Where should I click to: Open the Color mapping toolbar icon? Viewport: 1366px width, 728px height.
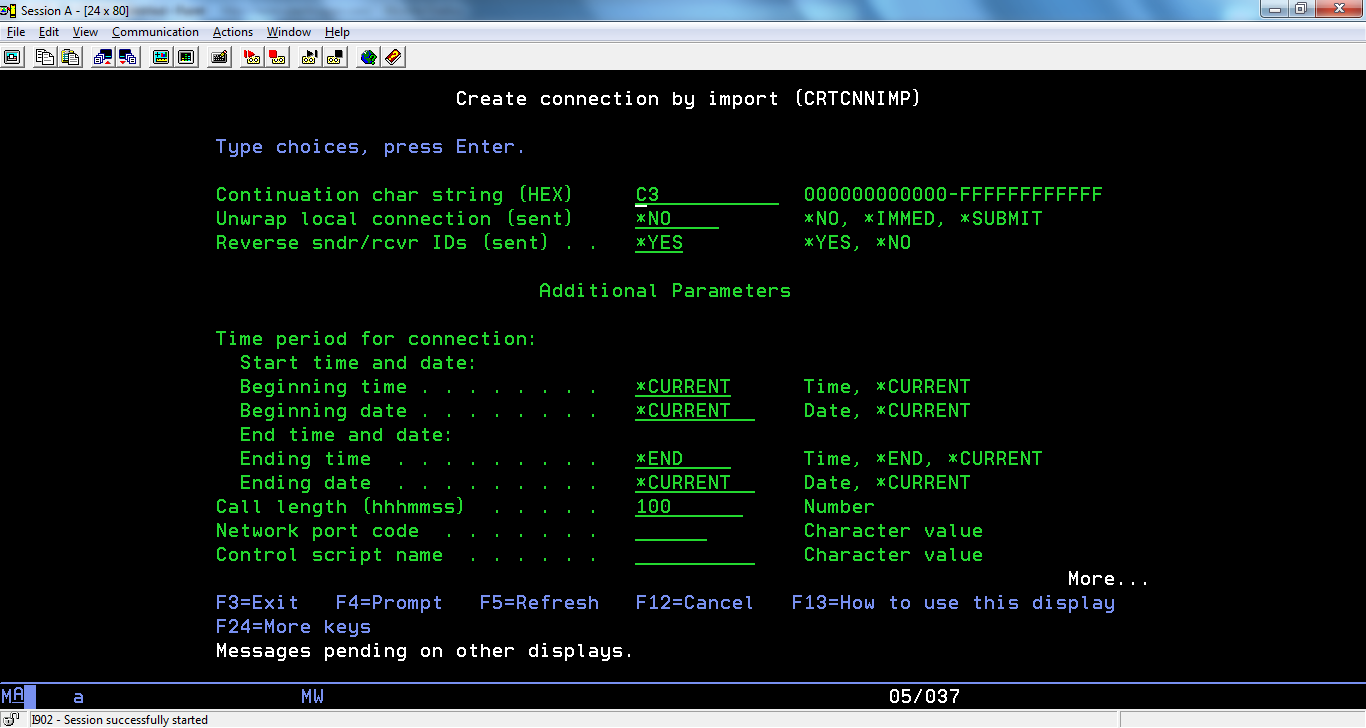pos(186,57)
